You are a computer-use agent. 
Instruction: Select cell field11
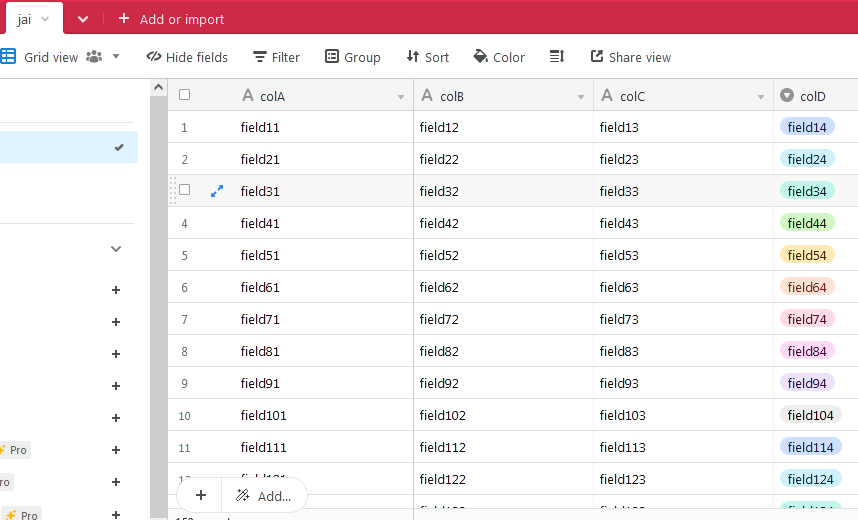pyautogui.click(x=326, y=127)
